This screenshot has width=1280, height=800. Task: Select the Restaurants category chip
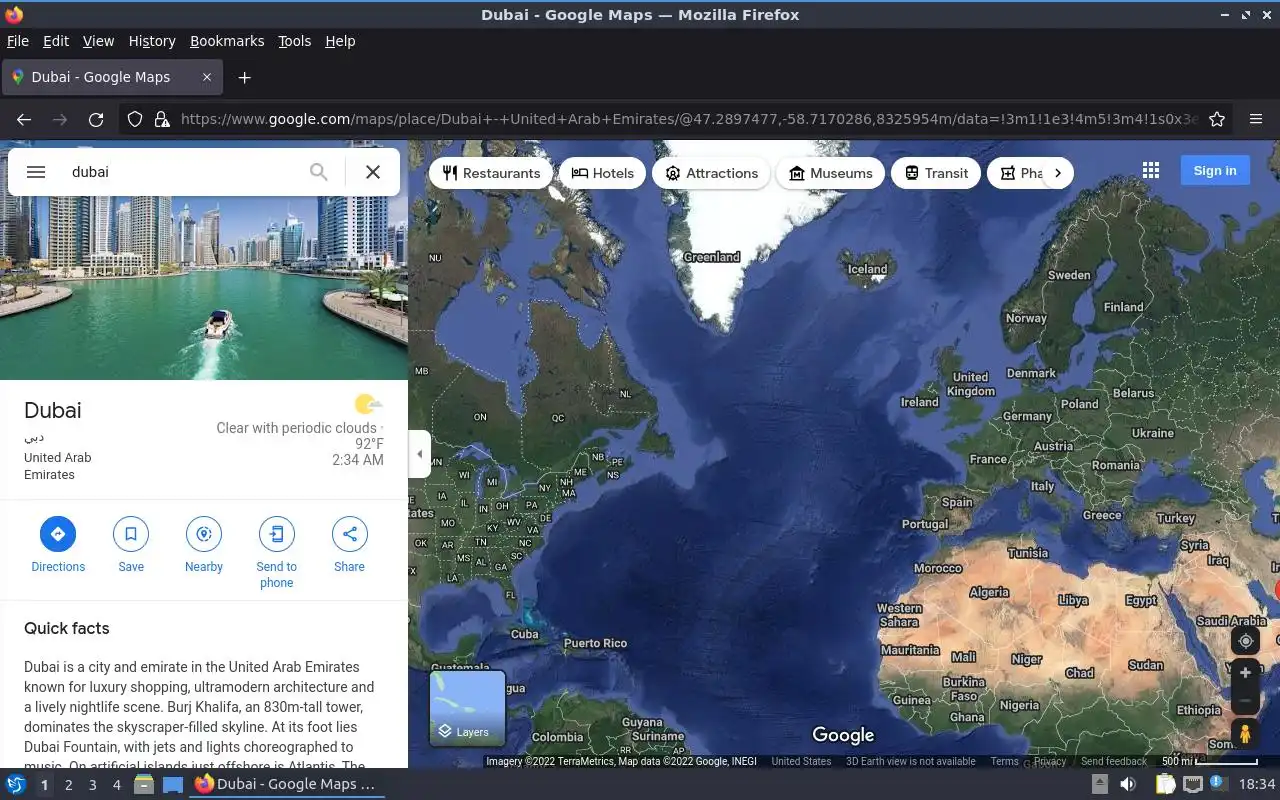491,173
